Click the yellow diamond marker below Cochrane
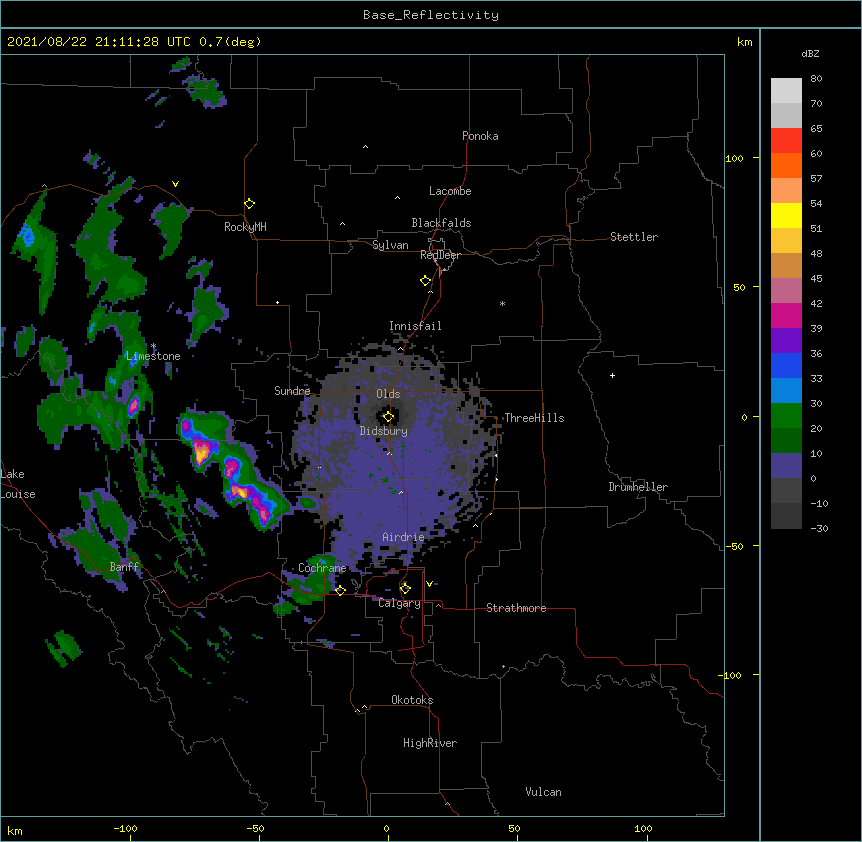Screen dimensions: 862x842 [x=340, y=590]
